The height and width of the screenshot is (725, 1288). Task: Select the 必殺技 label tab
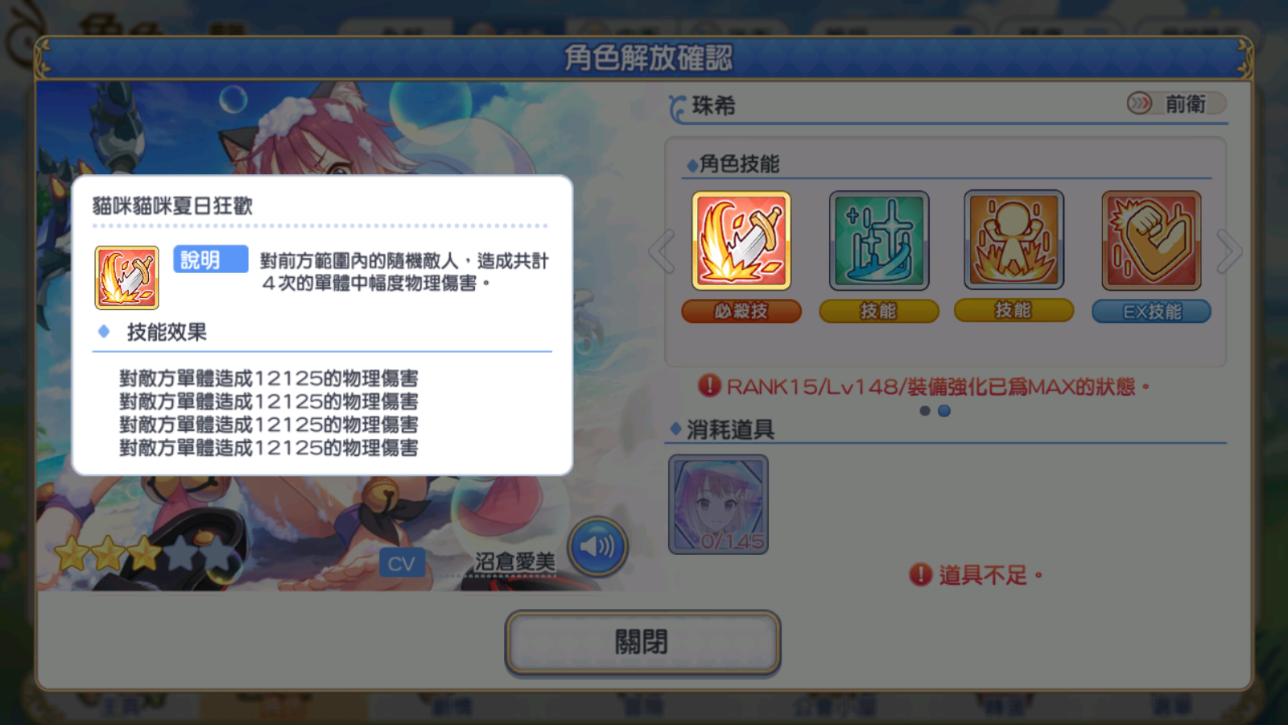tap(741, 311)
